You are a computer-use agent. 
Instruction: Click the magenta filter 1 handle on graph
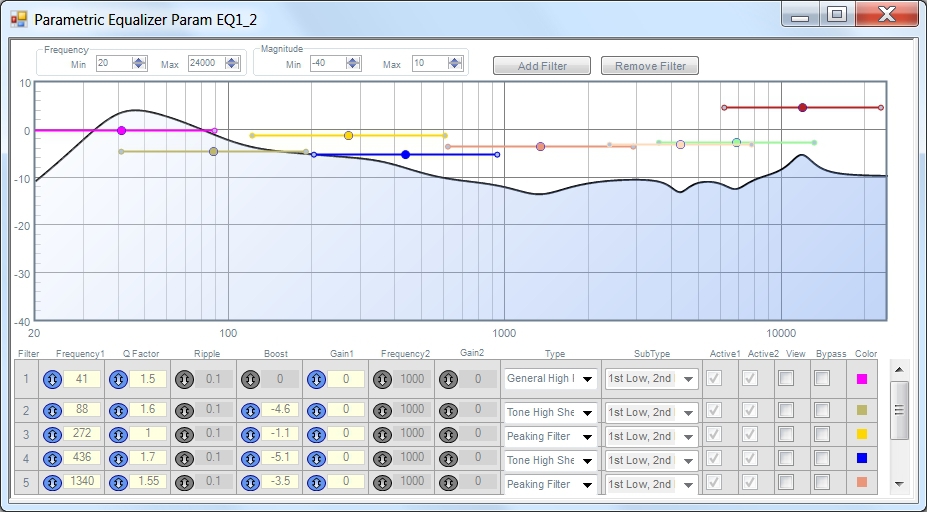pos(121,131)
